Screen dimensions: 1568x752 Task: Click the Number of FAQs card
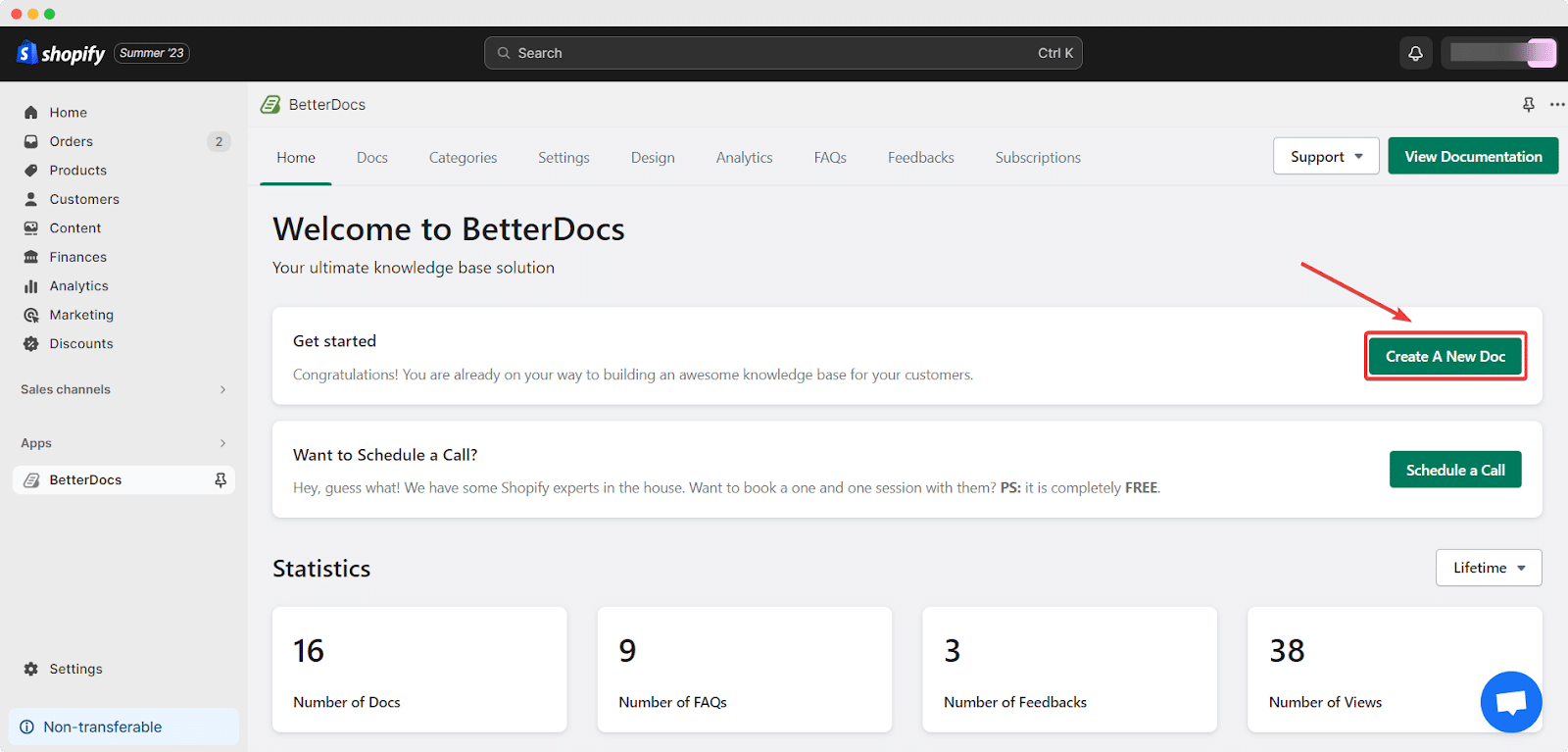(745, 670)
